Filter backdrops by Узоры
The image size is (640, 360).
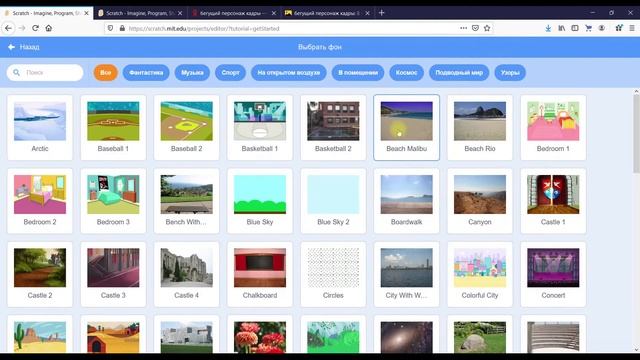[510, 73]
